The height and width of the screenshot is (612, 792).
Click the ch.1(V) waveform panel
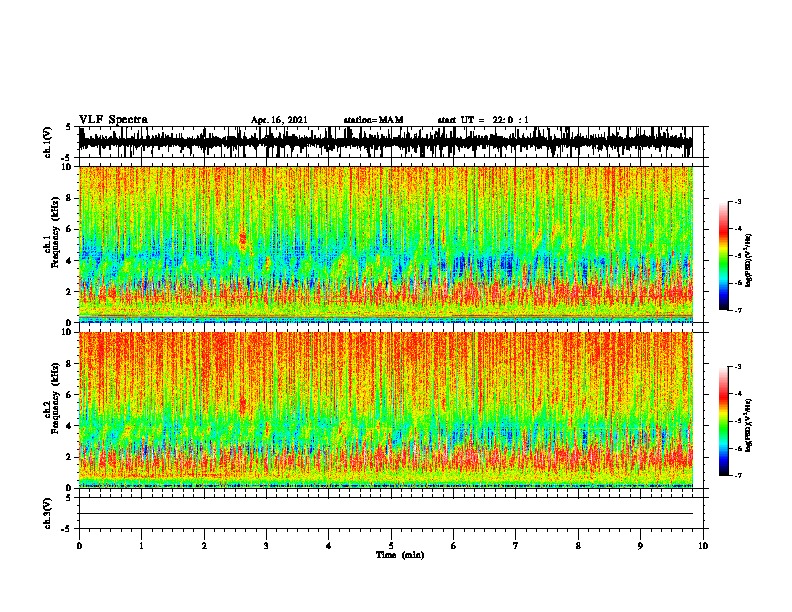[391, 142]
